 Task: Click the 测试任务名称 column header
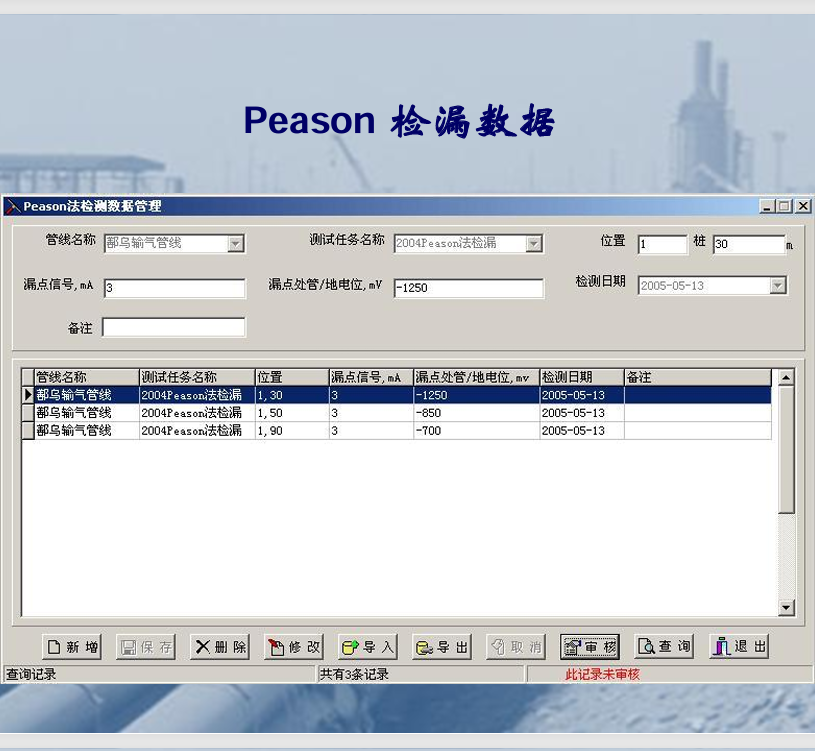pos(198,377)
